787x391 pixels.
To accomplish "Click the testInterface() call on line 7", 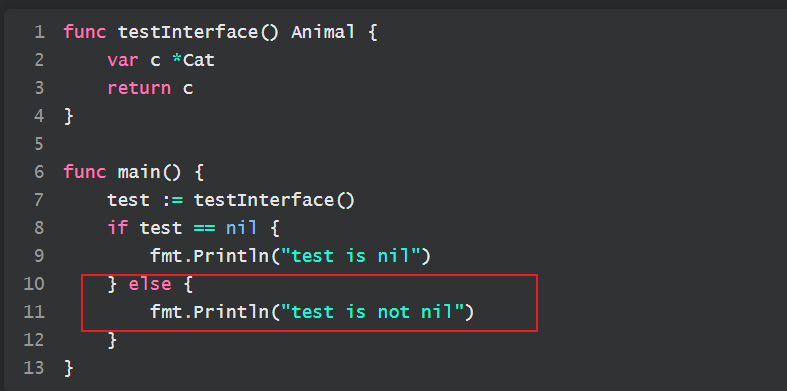I will coord(275,201).
